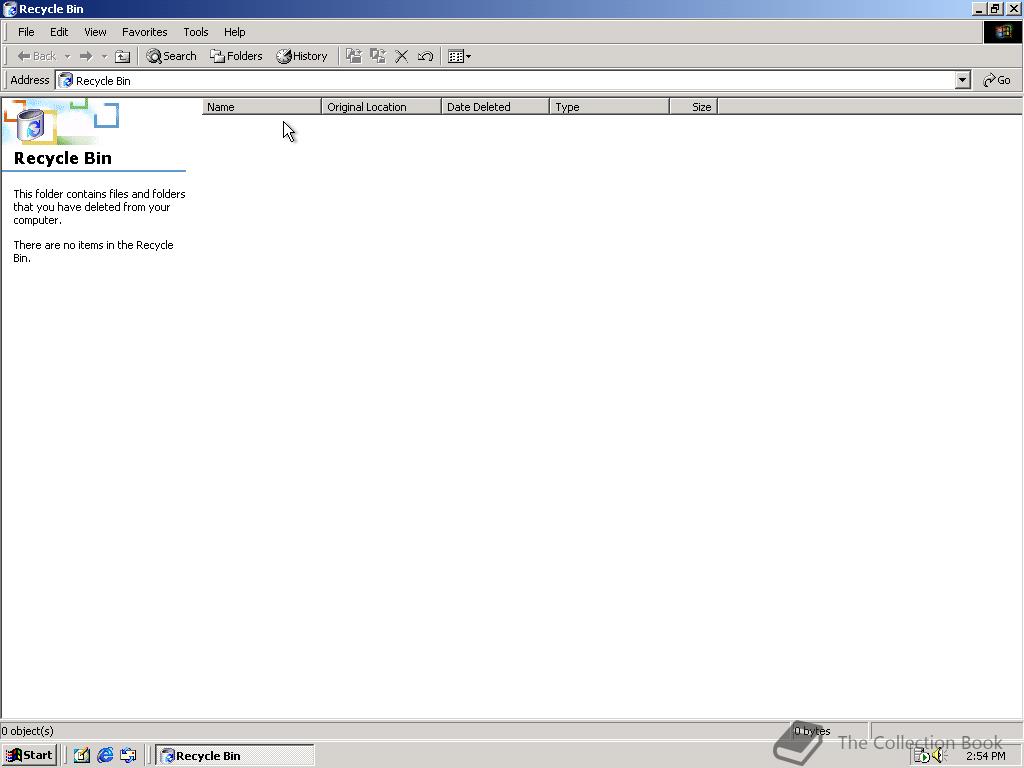Restore down the Recycle Bin window

click(x=995, y=9)
